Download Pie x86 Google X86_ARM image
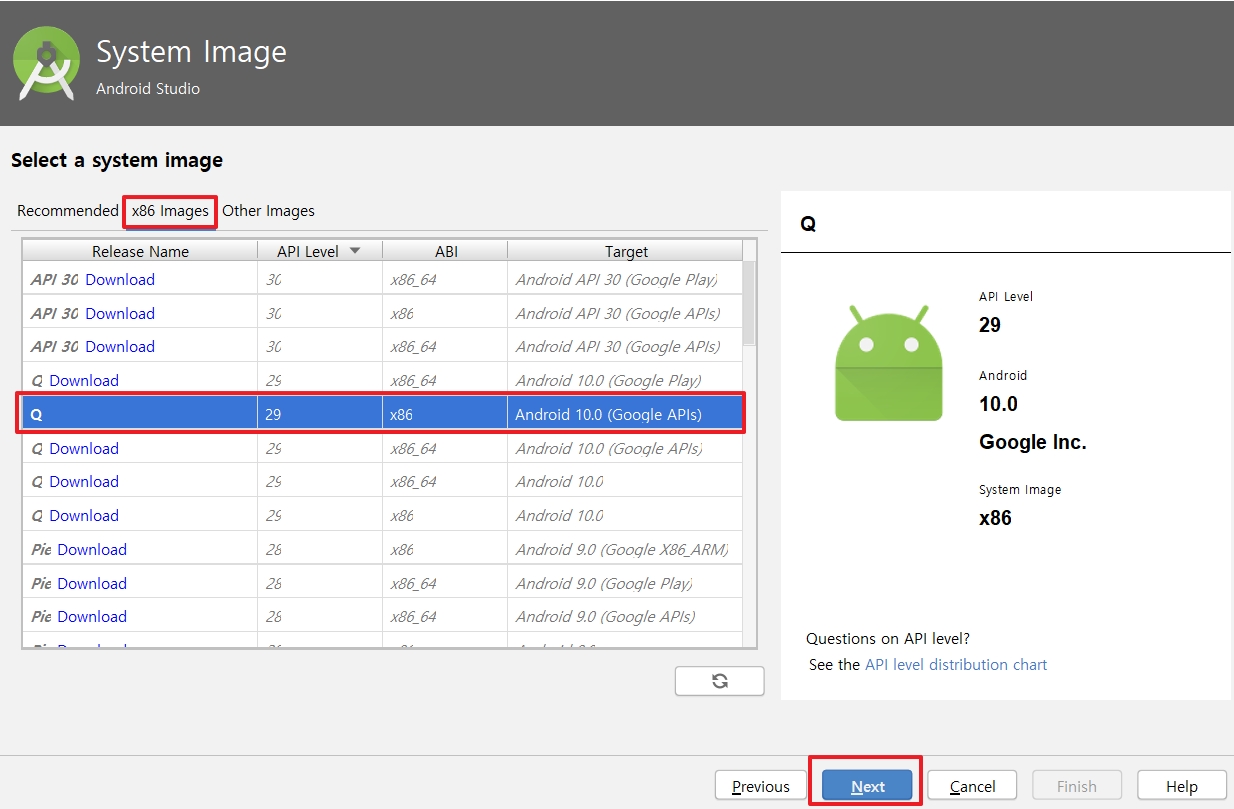 coord(92,550)
